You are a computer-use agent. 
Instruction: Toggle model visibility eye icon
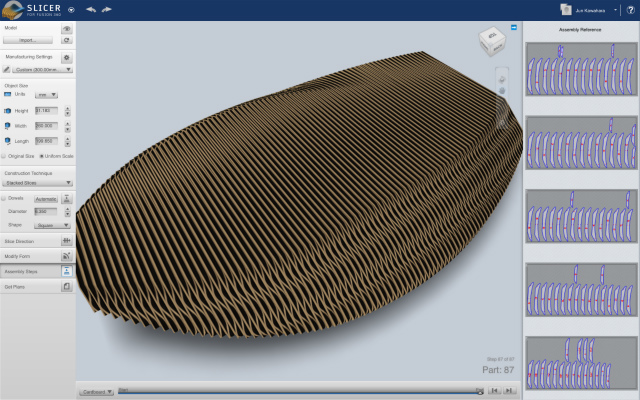67,29
